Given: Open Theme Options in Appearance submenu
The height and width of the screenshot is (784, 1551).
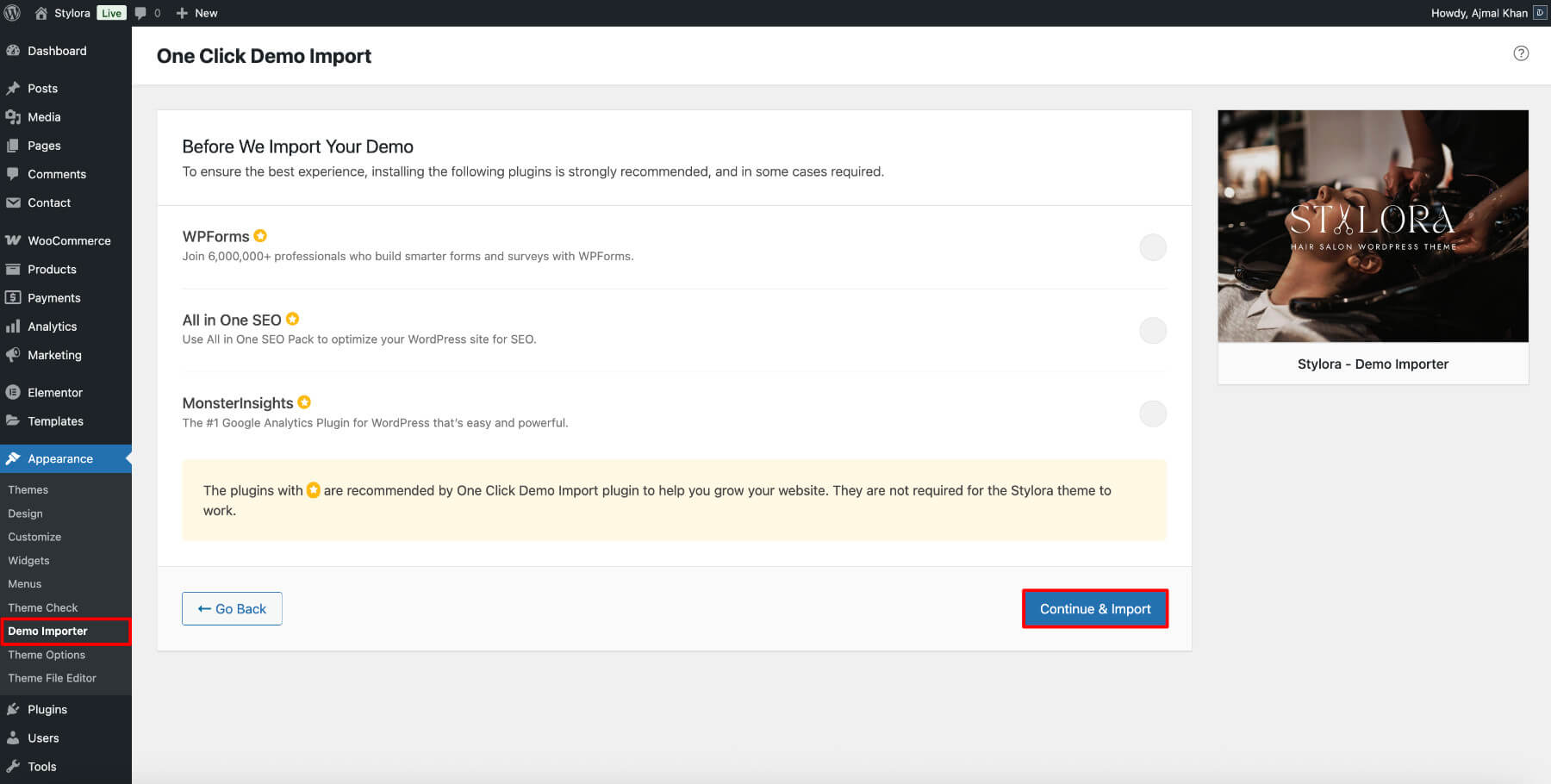Looking at the screenshot, I should [47, 655].
